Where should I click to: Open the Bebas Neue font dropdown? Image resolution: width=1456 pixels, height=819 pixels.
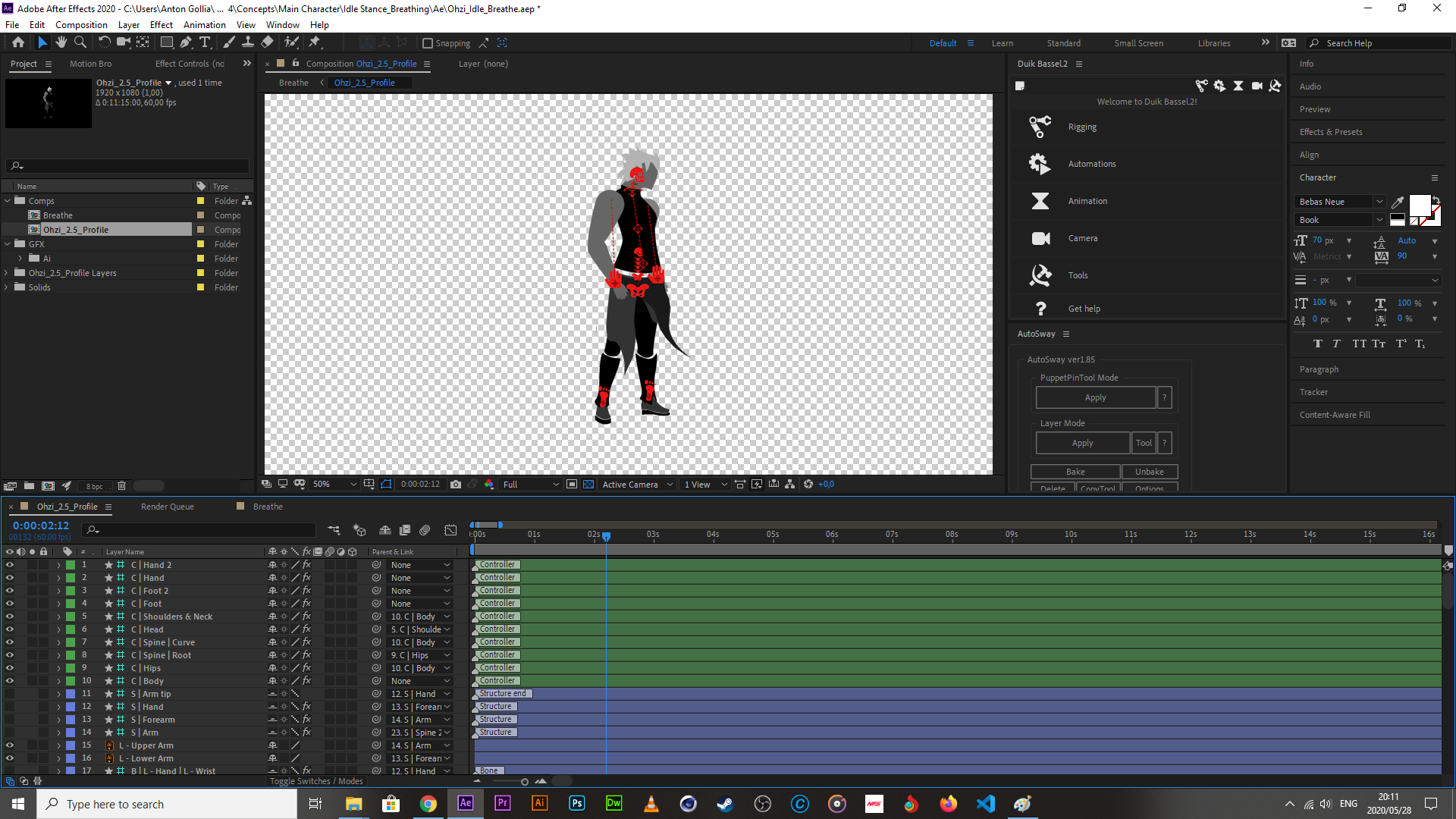click(x=1379, y=202)
